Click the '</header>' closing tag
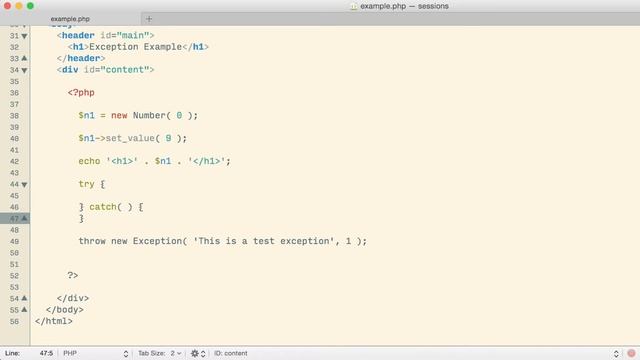This screenshot has height=360, width=640. [x=81, y=58]
